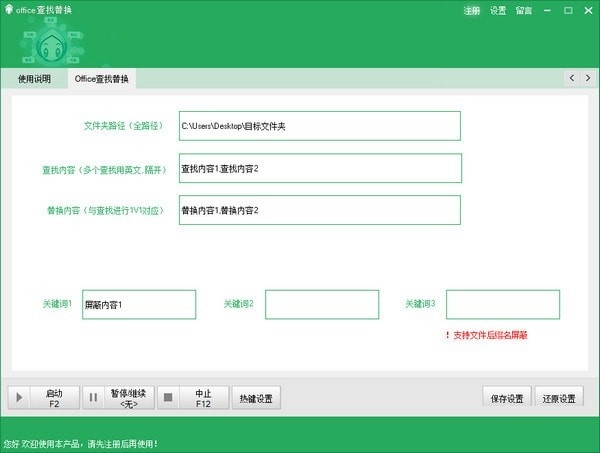Open the 注册 menu in title bar
600x453 pixels.
pos(471,11)
